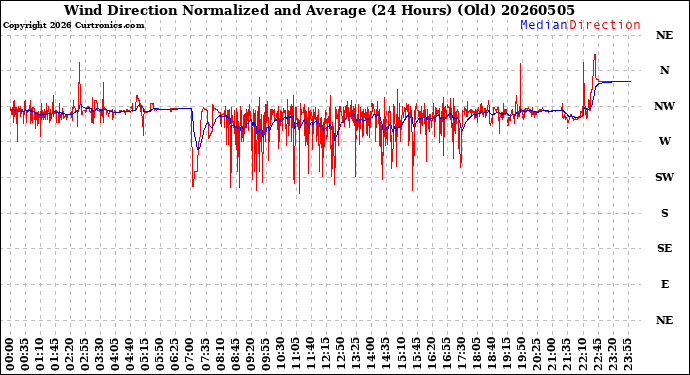690x375 pixels.
Task: Click the 02:55 time axis label
Action: (x=85, y=354)
